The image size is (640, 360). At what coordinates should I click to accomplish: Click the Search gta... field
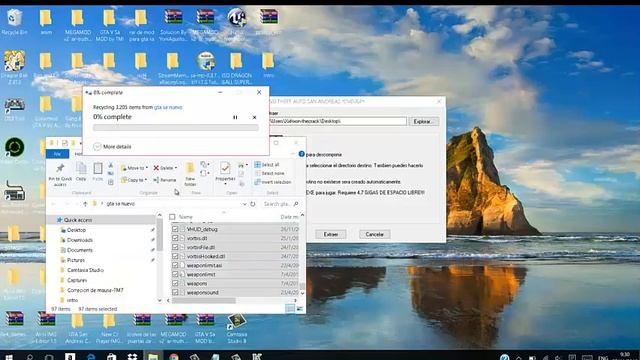(x=281, y=204)
